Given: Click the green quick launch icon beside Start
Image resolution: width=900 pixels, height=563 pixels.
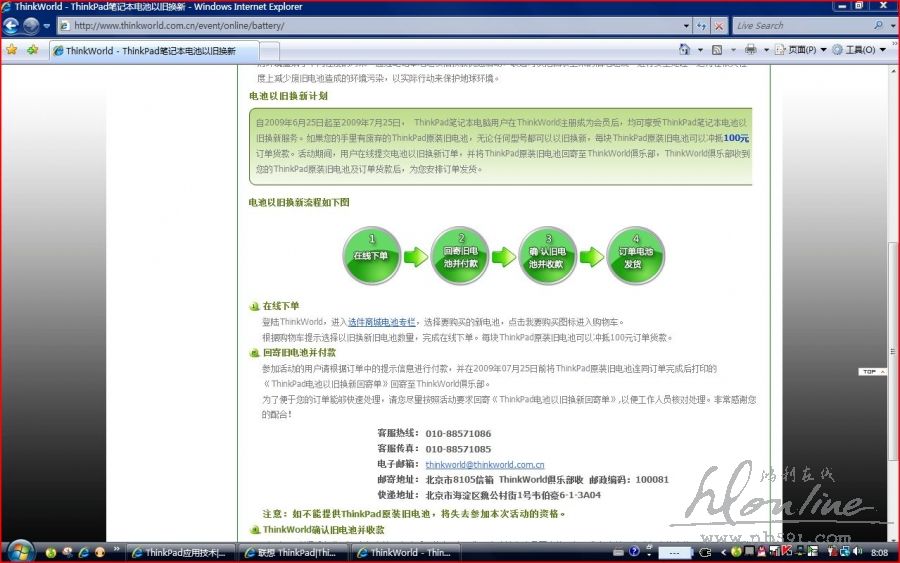Looking at the screenshot, I should click(51, 552).
